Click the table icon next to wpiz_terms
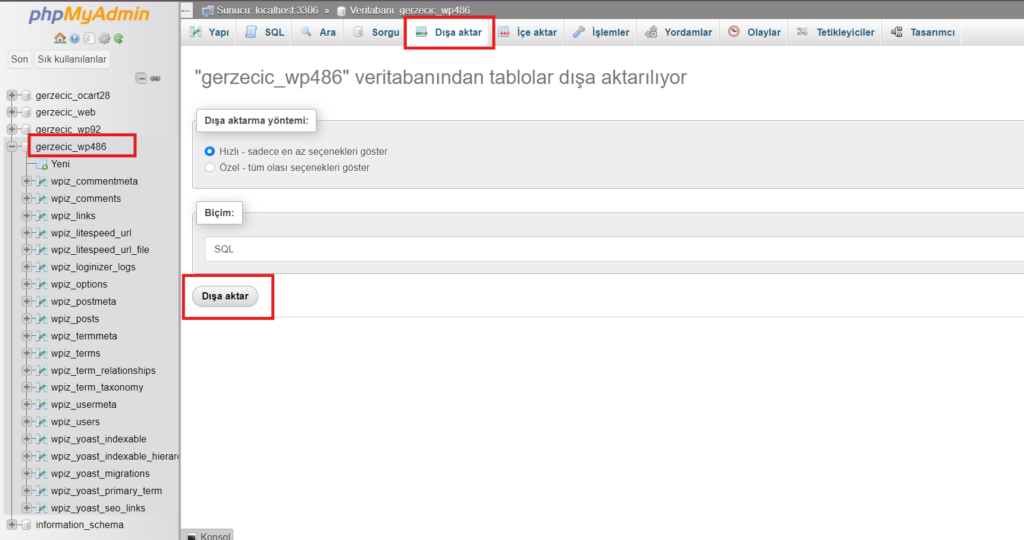 [42, 353]
